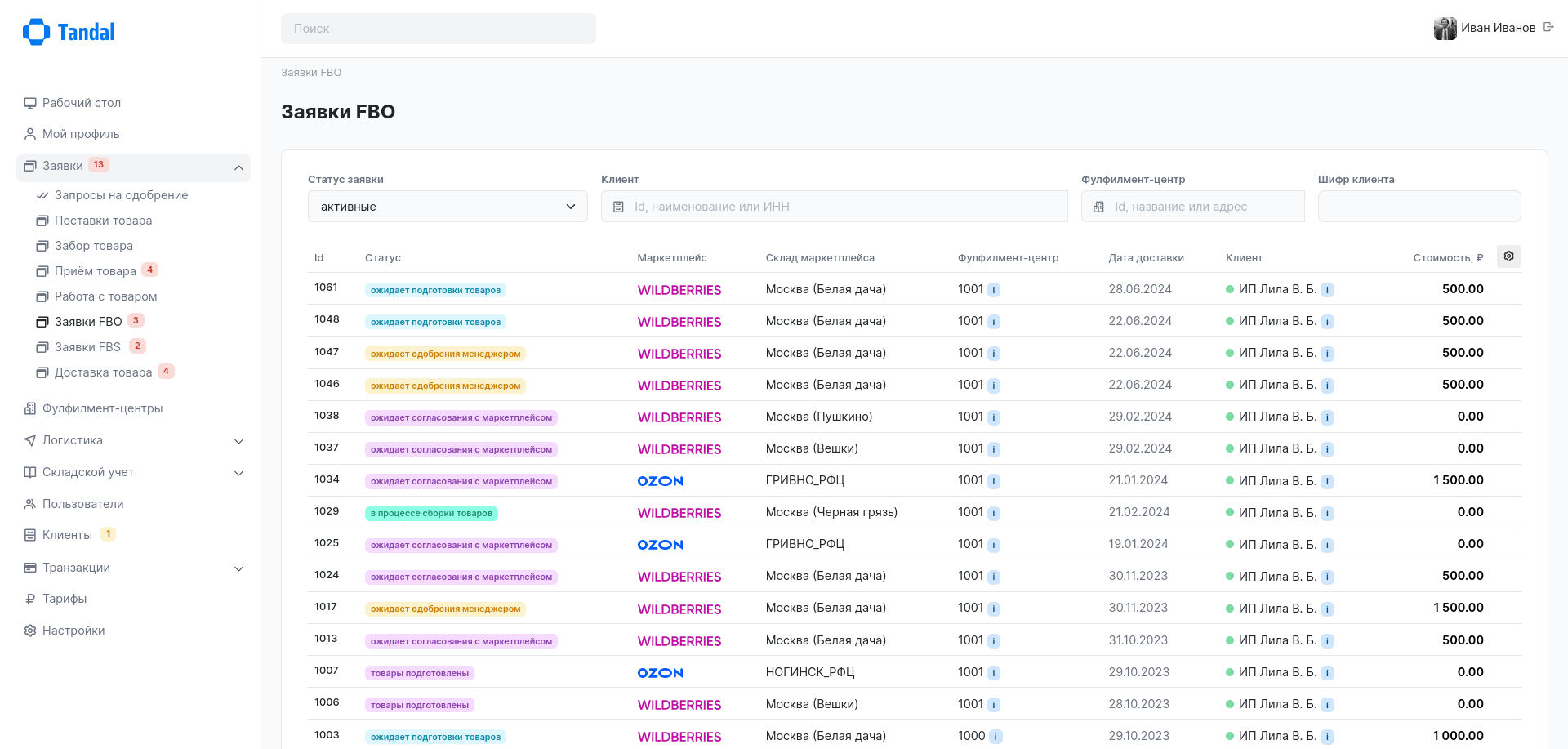Viewport: 1568px width, 749px height.
Task: Click товары подготовлены badge in row 1007
Action: 420,674
